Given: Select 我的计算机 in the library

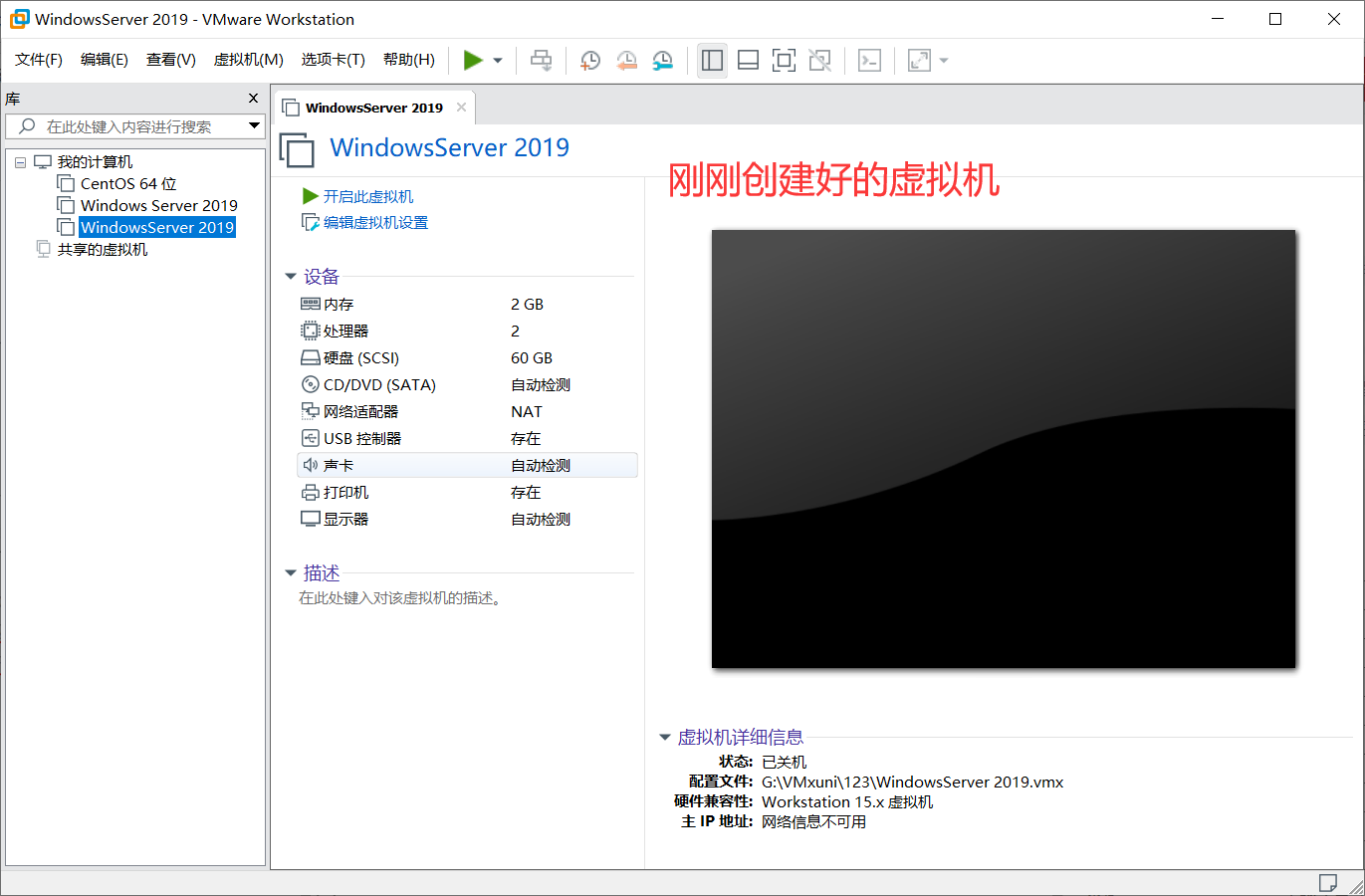Looking at the screenshot, I should point(95,162).
